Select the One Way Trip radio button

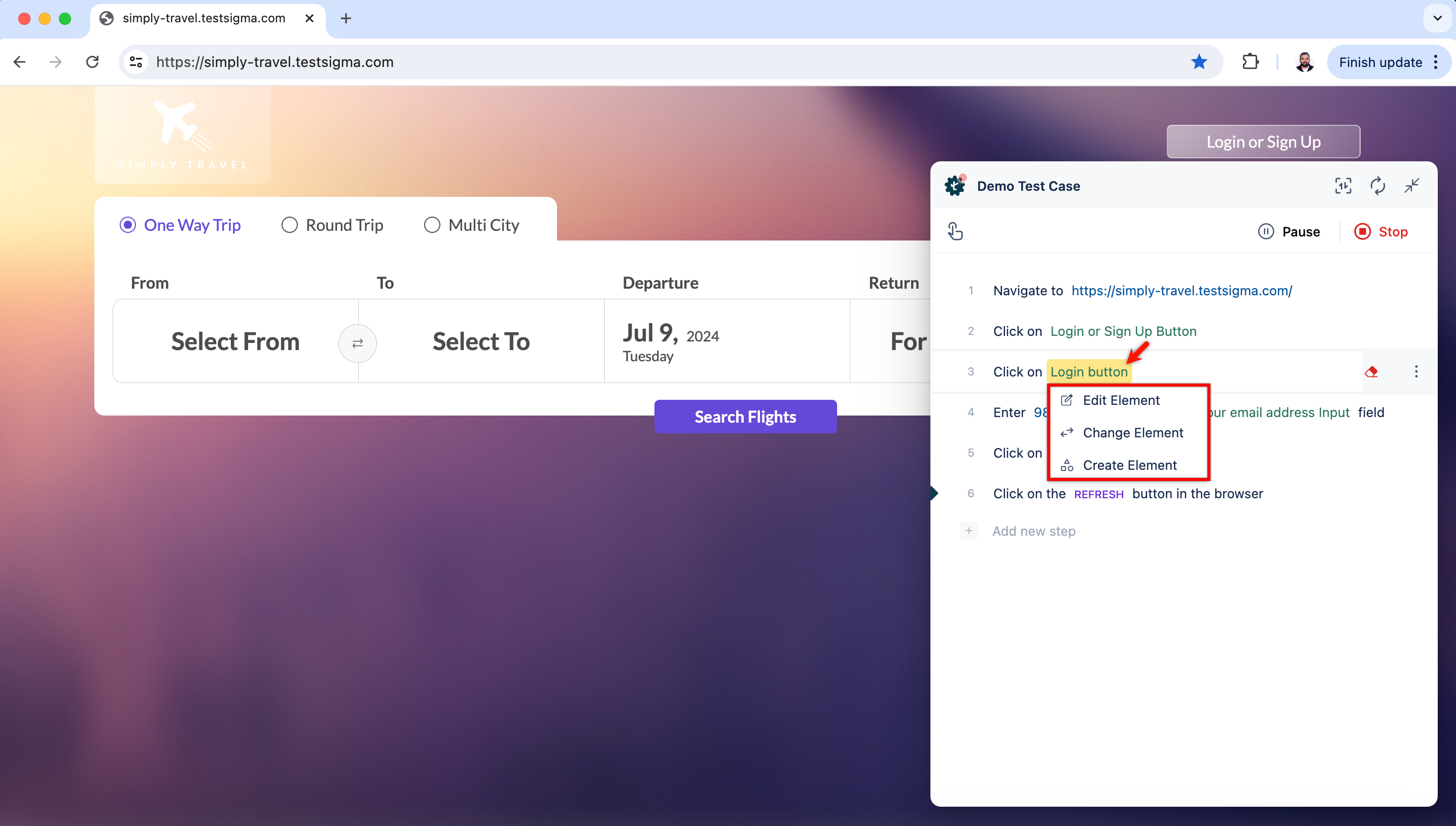128,225
